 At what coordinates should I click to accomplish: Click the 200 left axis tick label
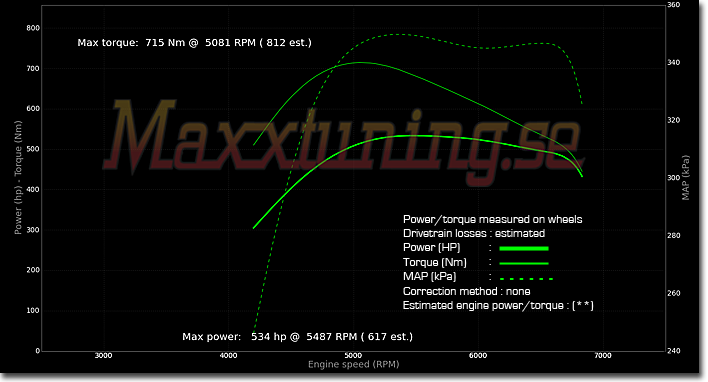pos(33,270)
